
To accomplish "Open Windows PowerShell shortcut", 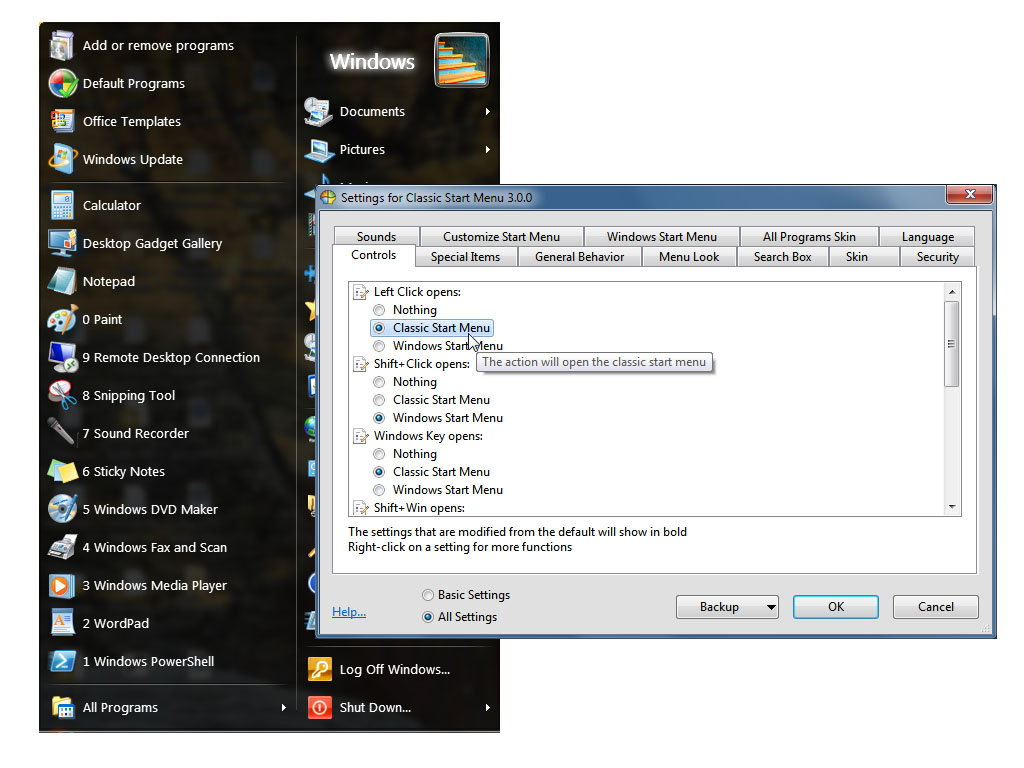I will tap(147, 662).
